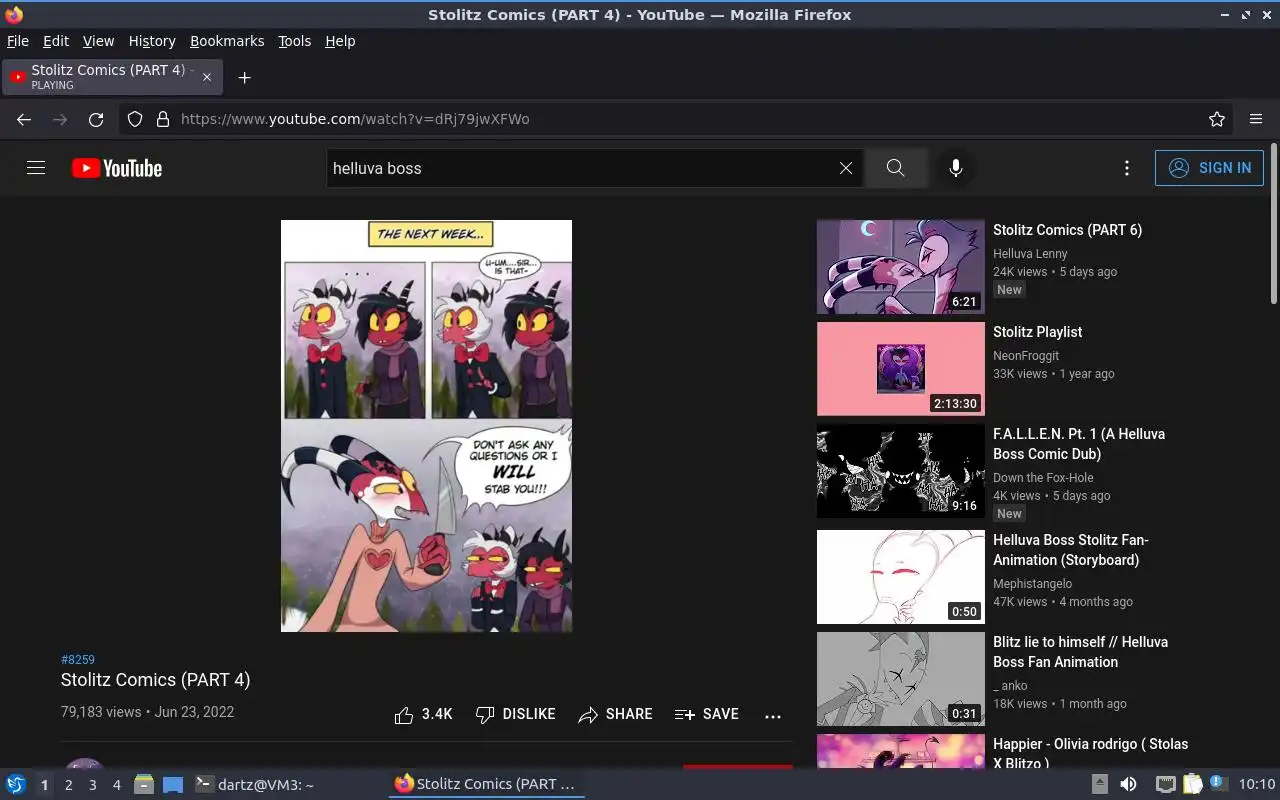Switch to workspace 3

point(92,785)
